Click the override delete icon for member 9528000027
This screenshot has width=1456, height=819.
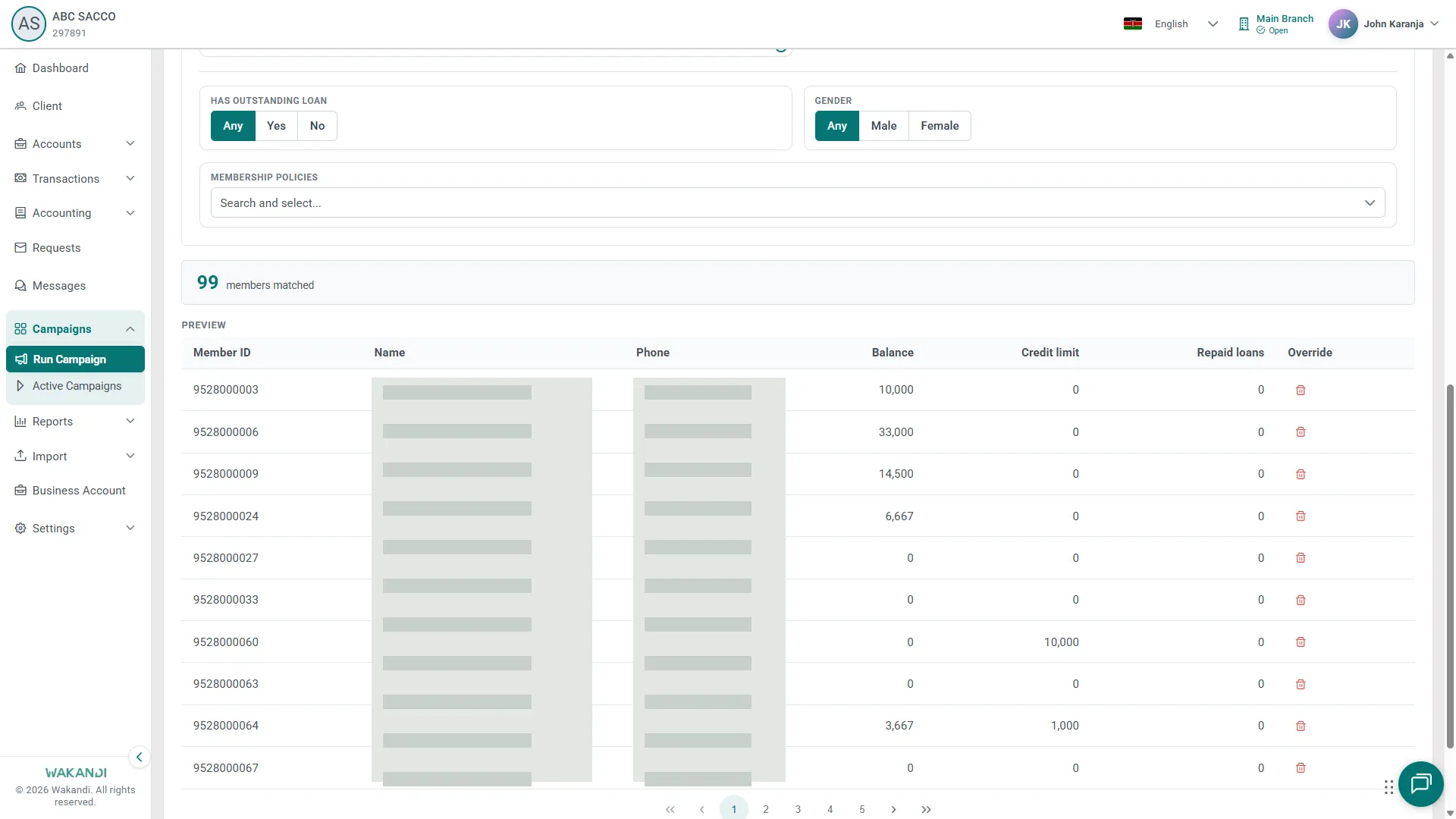click(1301, 558)
